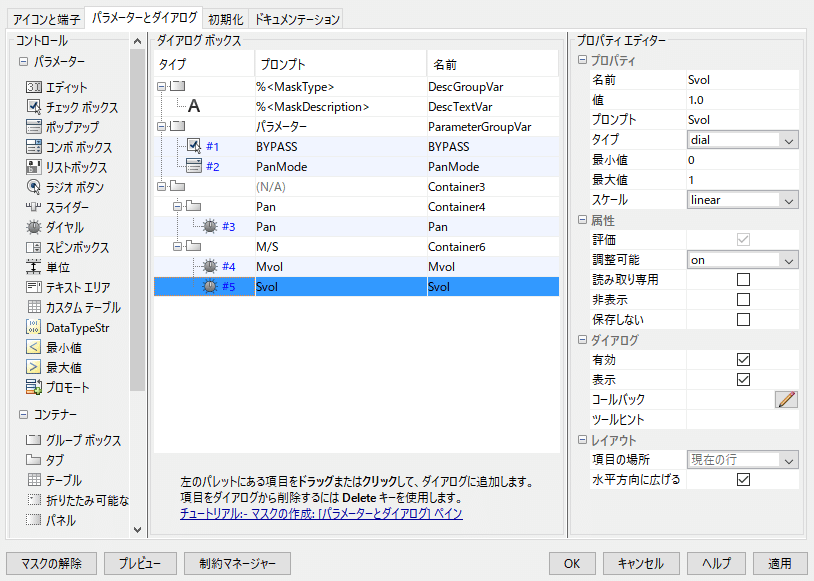814x581 pixels.
Task: Toggle the 読み取り専用 checkbox
Action: click(743, 279)
